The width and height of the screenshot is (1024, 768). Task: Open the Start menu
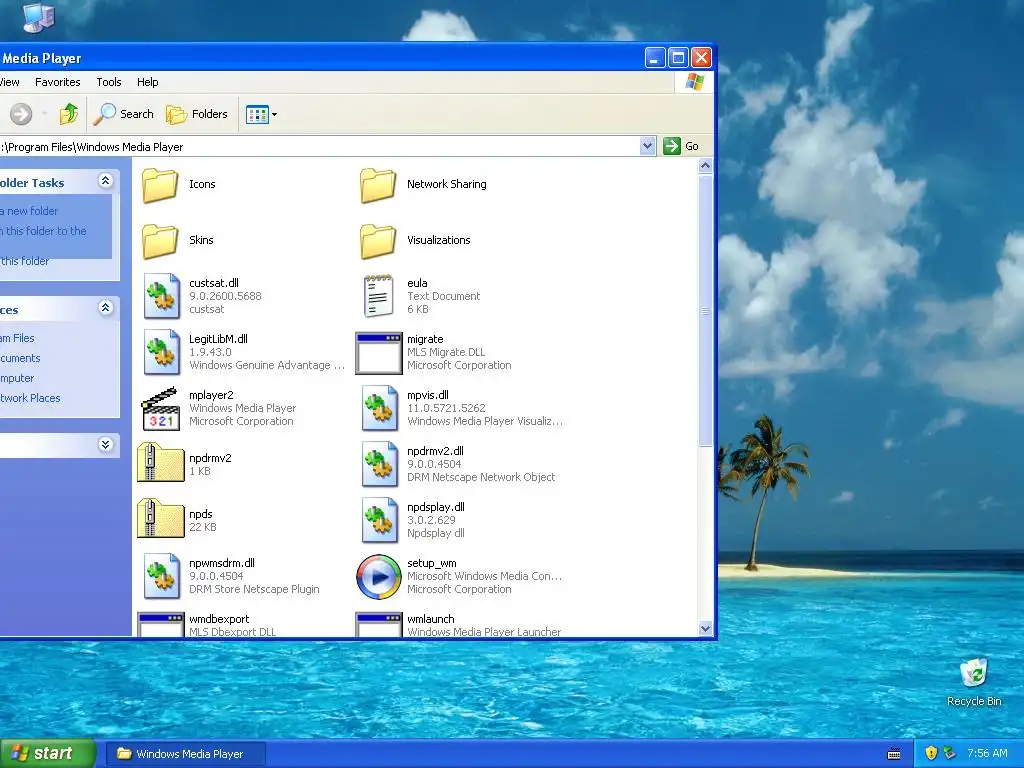point(48,754)
